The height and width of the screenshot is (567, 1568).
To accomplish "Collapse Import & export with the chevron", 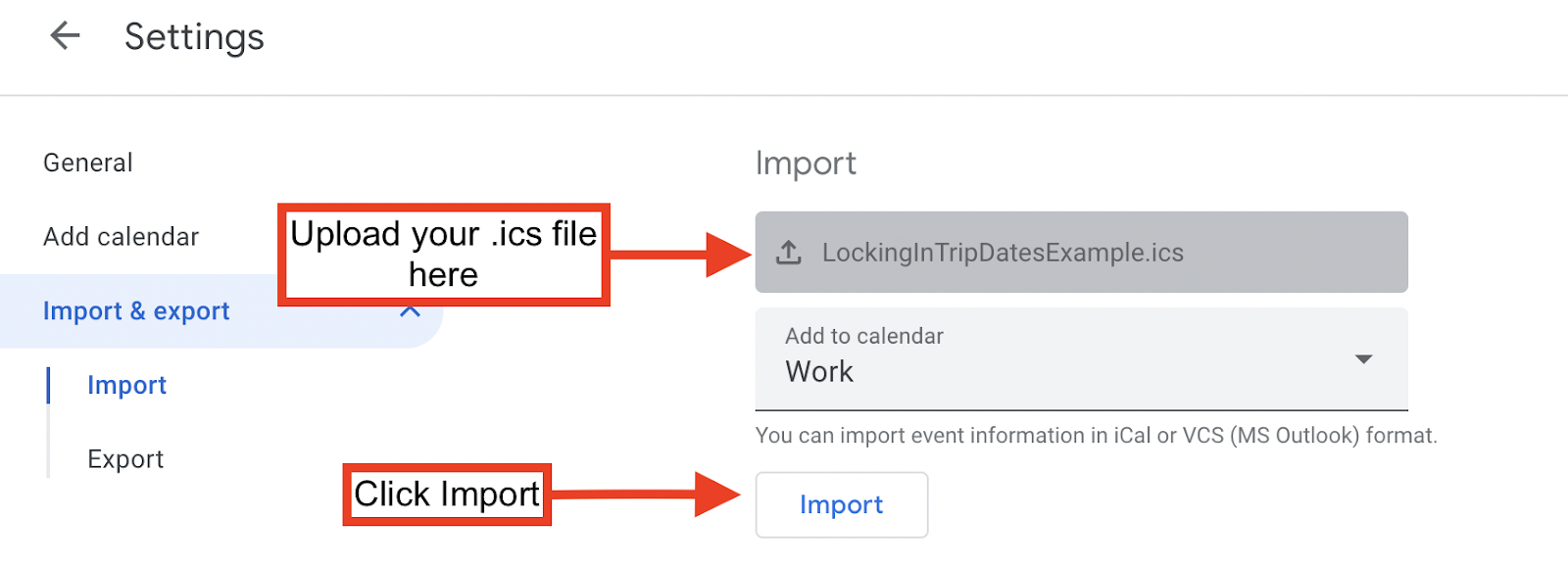I will coord(411,311).
